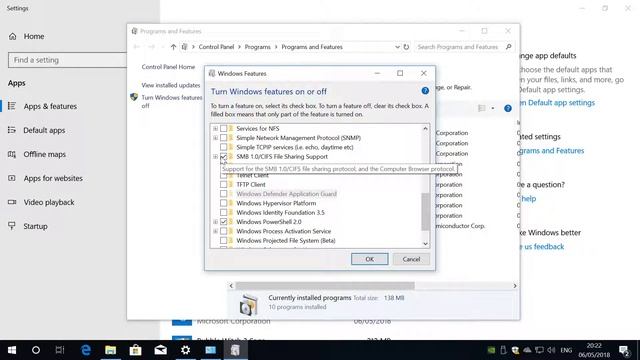
Task: Expand Windows PowerShell 2.0 node
Action: (215, 222)
